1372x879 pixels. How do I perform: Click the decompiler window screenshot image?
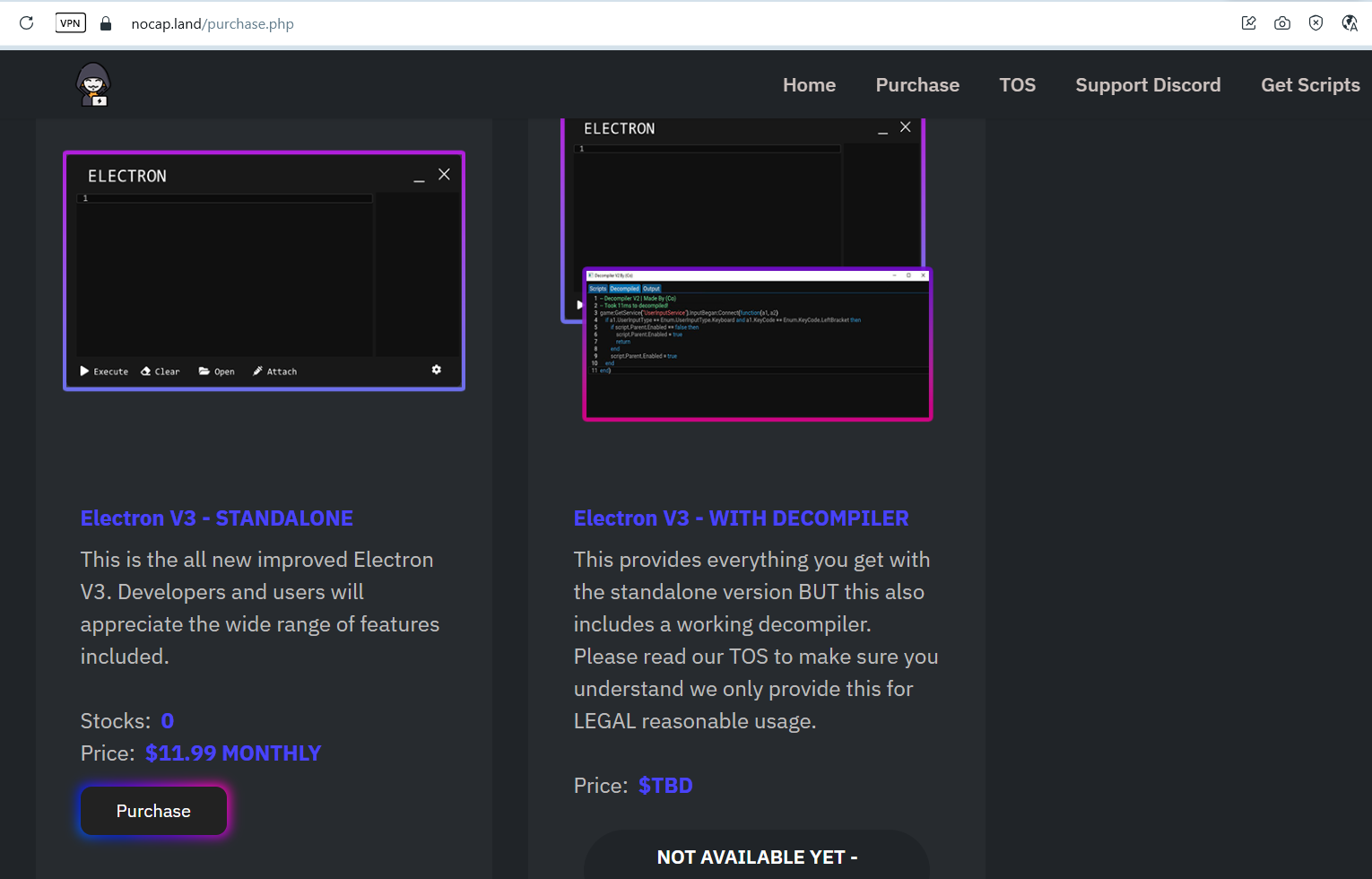(x=758, y=344)
